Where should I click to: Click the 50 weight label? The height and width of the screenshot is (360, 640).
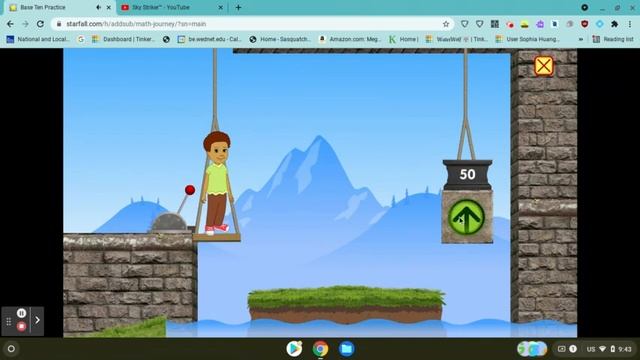(x=467, y=174)
